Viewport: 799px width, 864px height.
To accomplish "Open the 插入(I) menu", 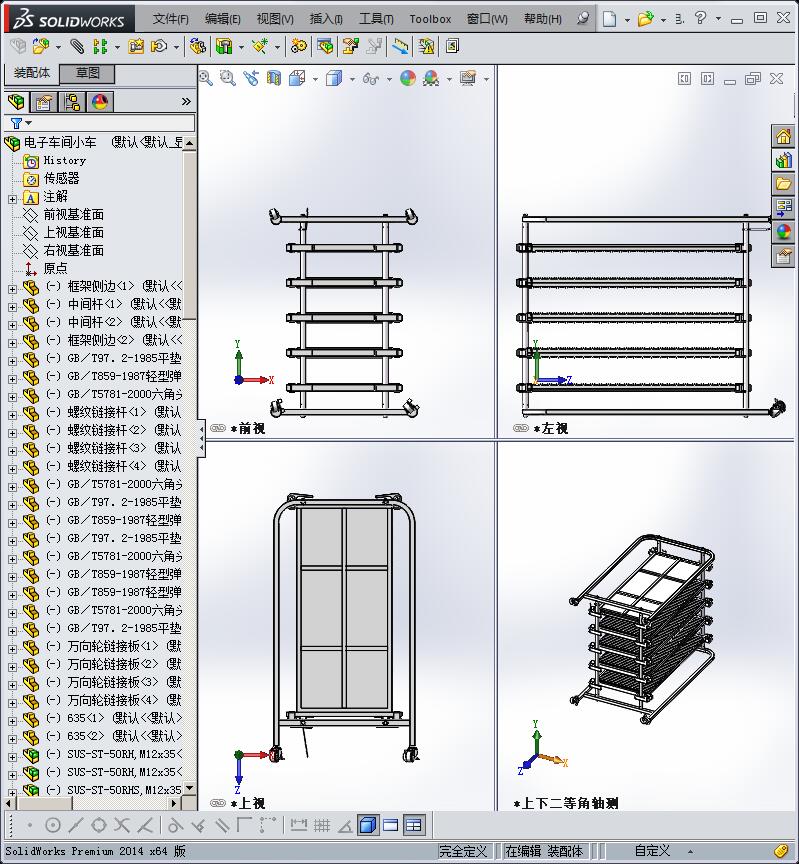I will click(326, 19).
